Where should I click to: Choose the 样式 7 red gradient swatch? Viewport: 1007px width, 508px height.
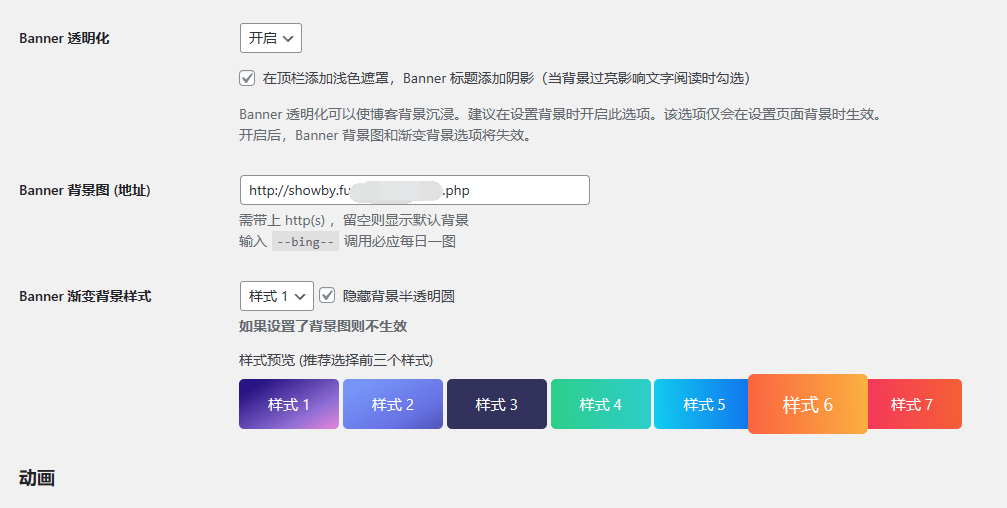[914, 404]
